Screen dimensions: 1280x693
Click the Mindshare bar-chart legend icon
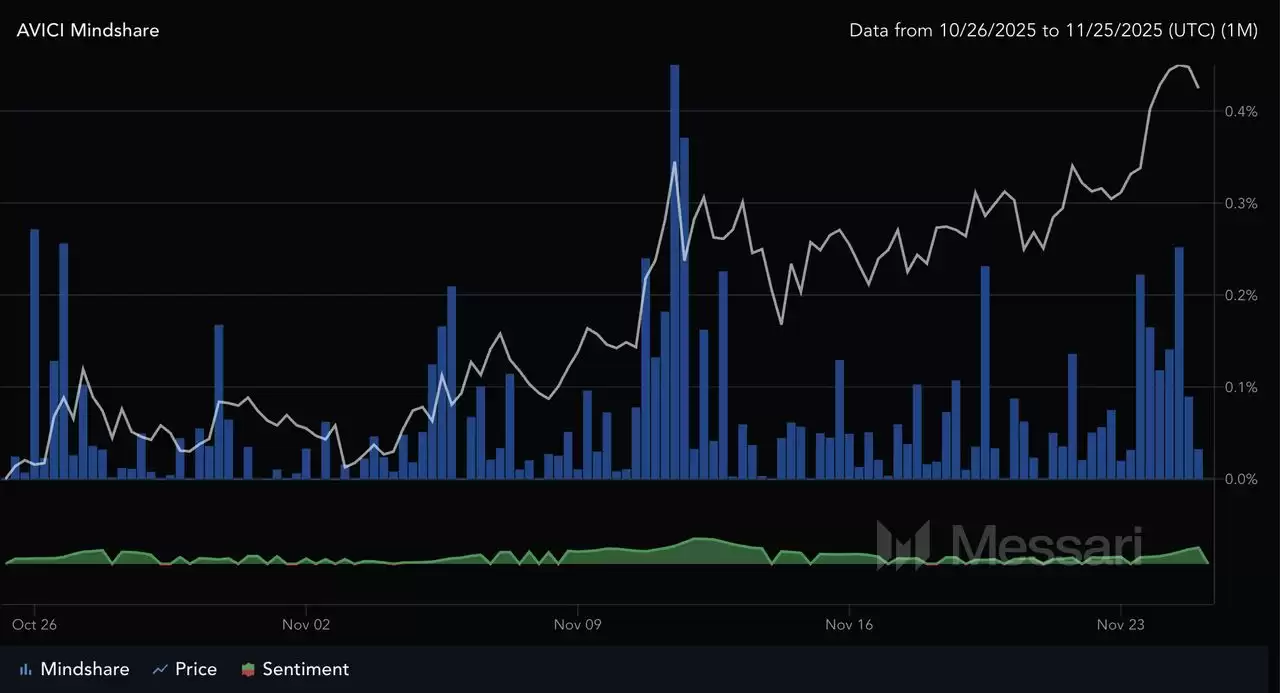(x=25, y=670)
